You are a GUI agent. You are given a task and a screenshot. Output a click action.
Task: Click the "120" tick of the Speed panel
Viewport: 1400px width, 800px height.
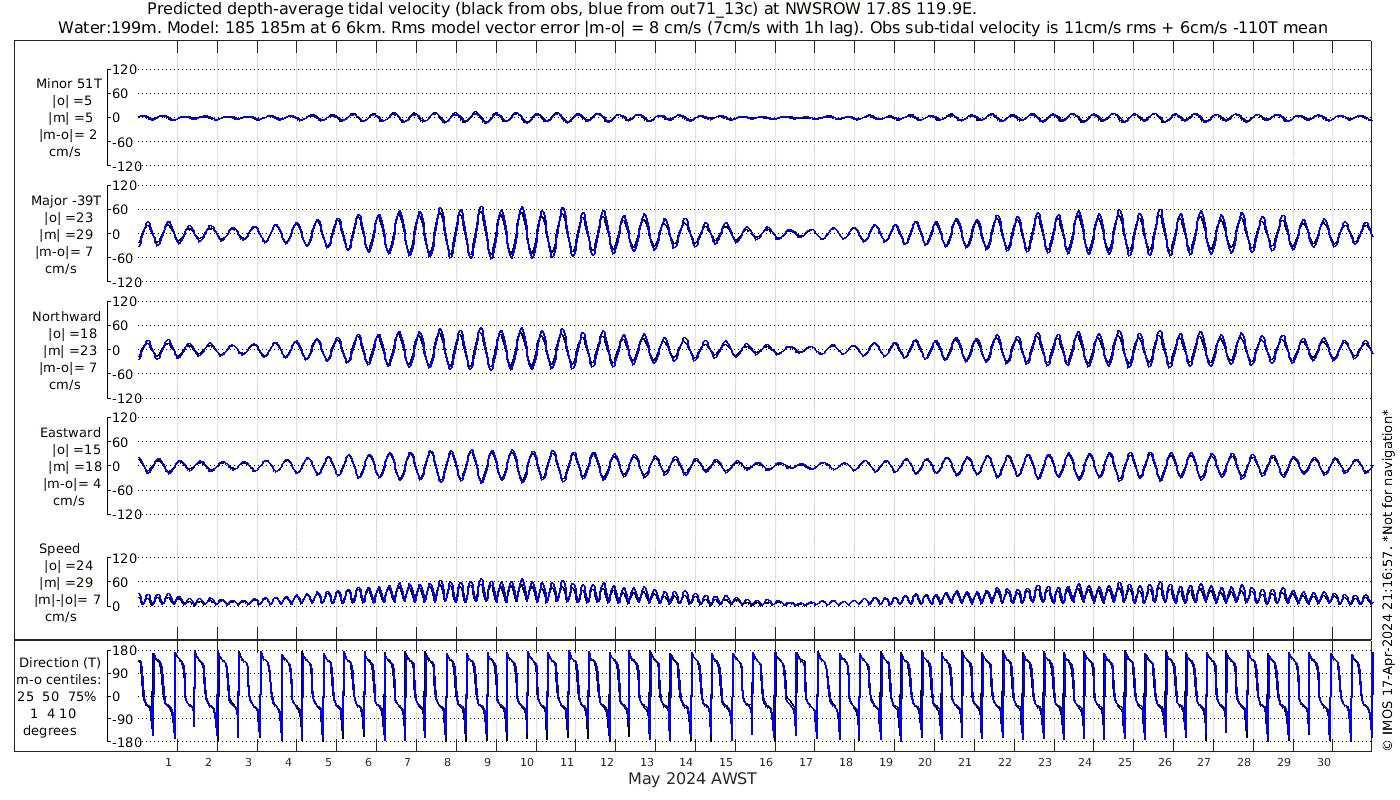(123, 558)
